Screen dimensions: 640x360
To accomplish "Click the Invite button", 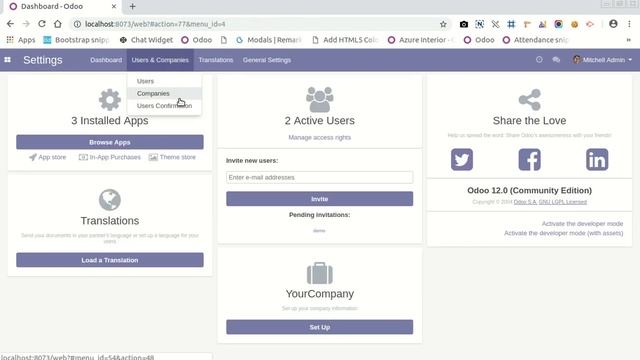I will [320, 199].
